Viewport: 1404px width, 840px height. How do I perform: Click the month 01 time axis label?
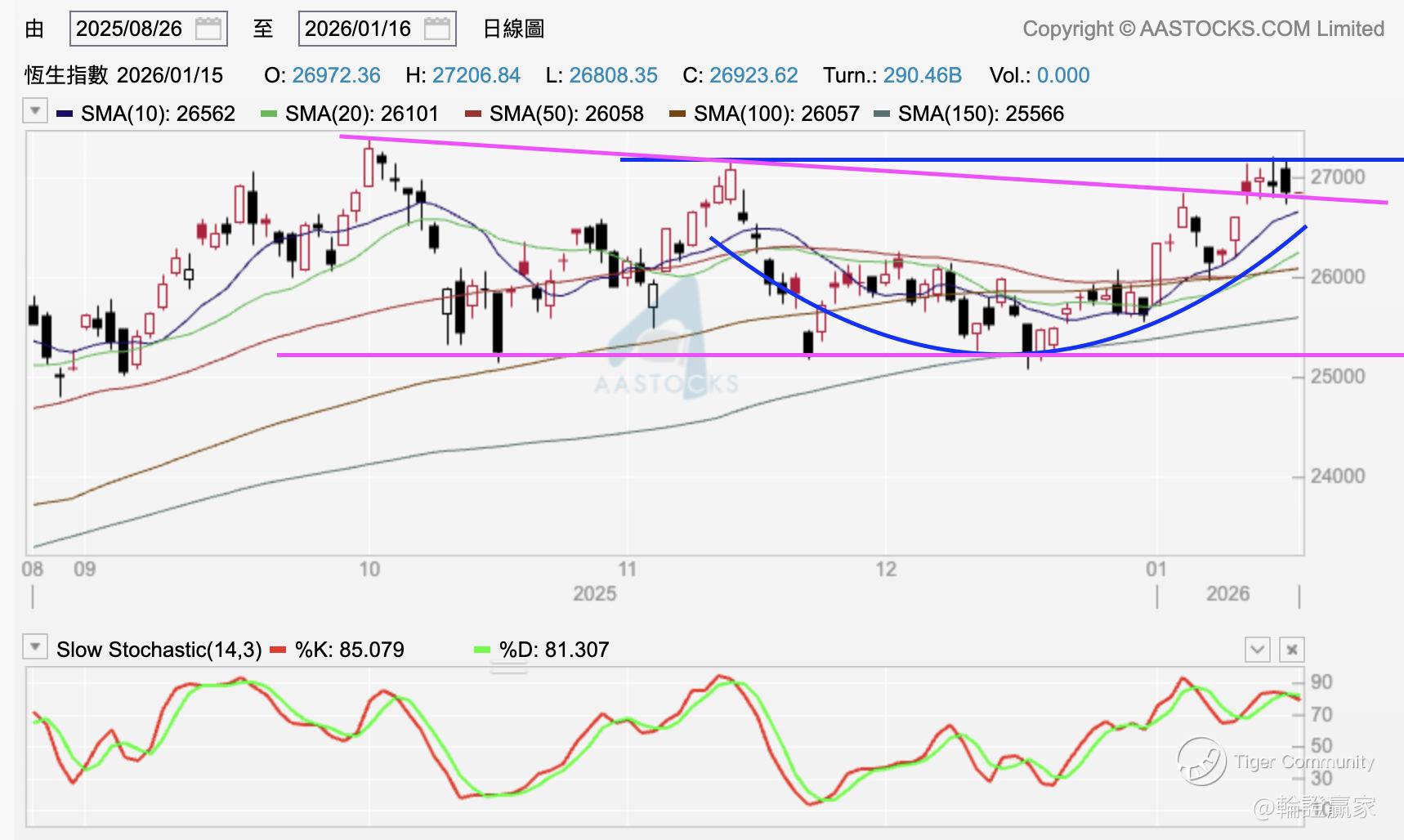tap(1156, 569)
